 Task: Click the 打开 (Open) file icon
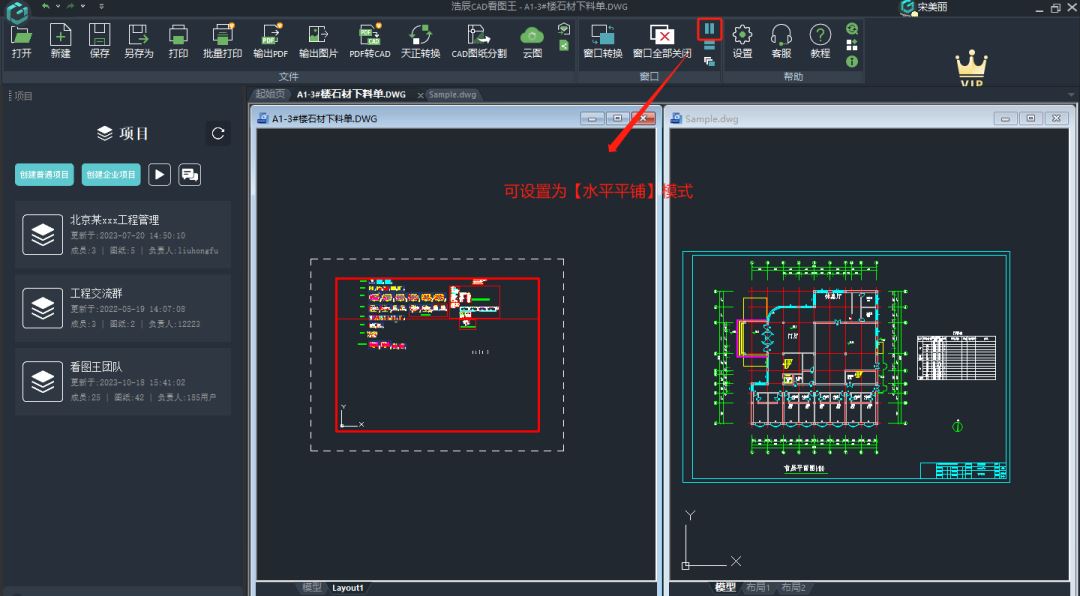[21, 41]
